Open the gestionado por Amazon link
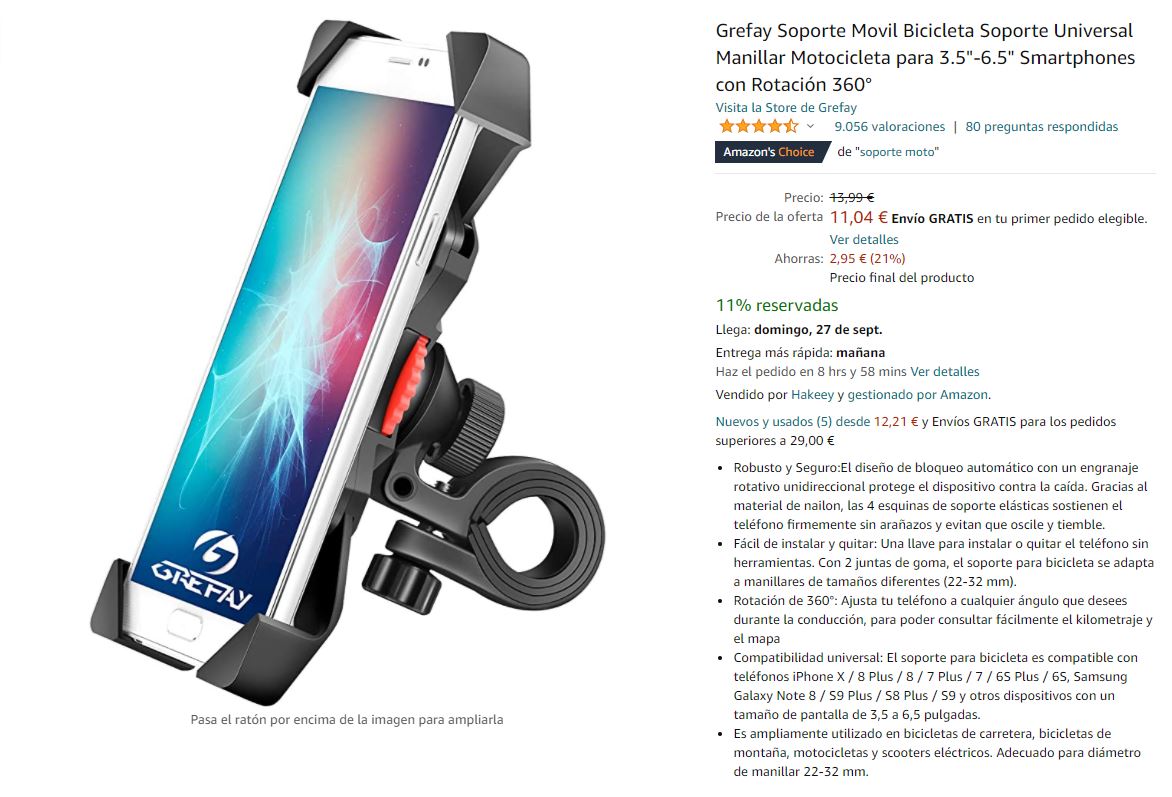 (918, 395)
